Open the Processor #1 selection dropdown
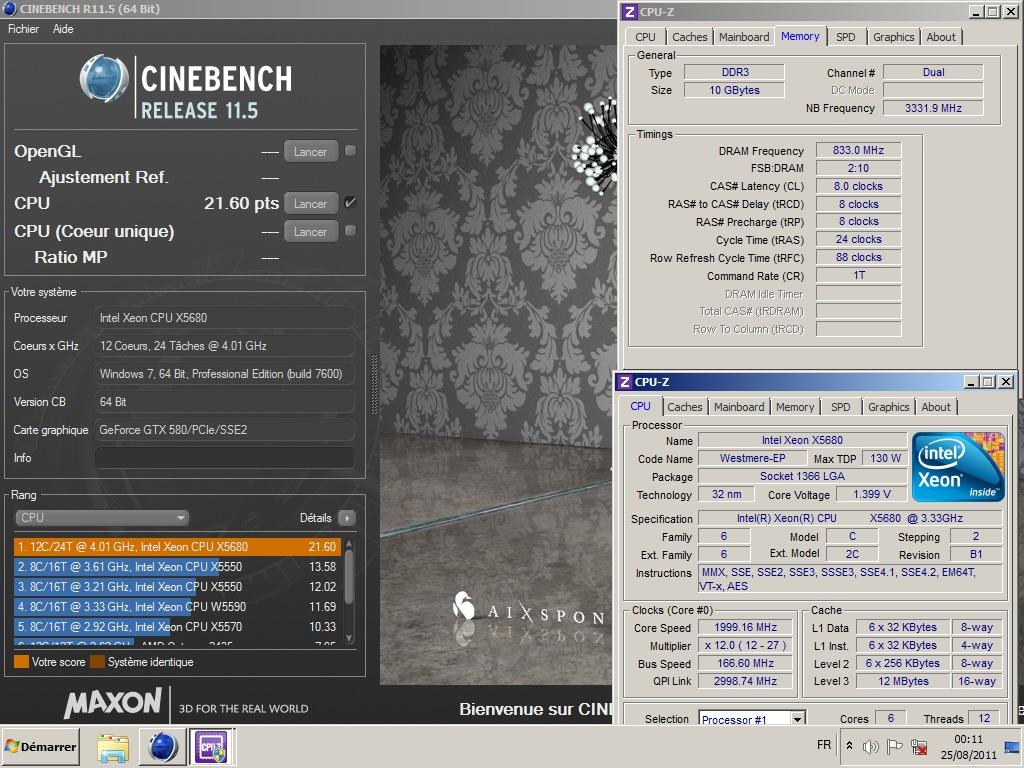The width and height of the screenshot is (1024, 768). coord(752,718)
